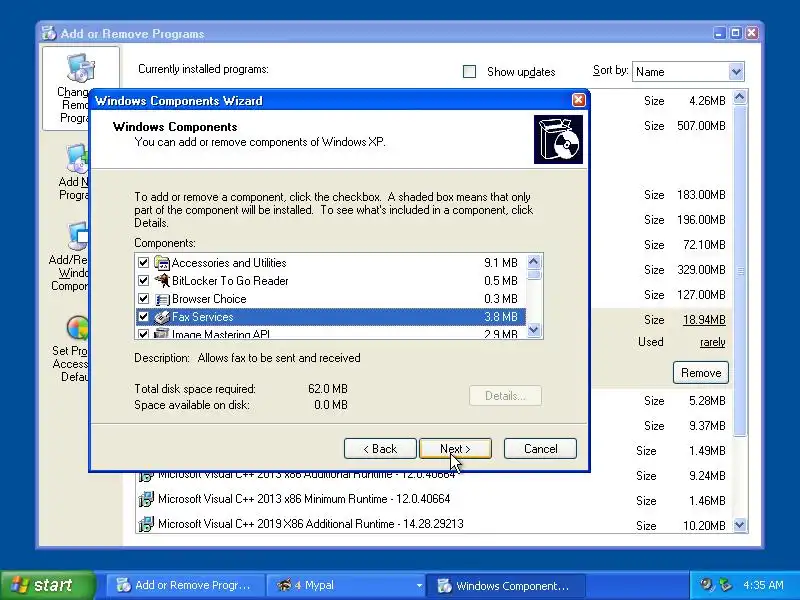
Task: Uncheck the BitLocker To Go Reader checkbox
Action: click(143, 281)
